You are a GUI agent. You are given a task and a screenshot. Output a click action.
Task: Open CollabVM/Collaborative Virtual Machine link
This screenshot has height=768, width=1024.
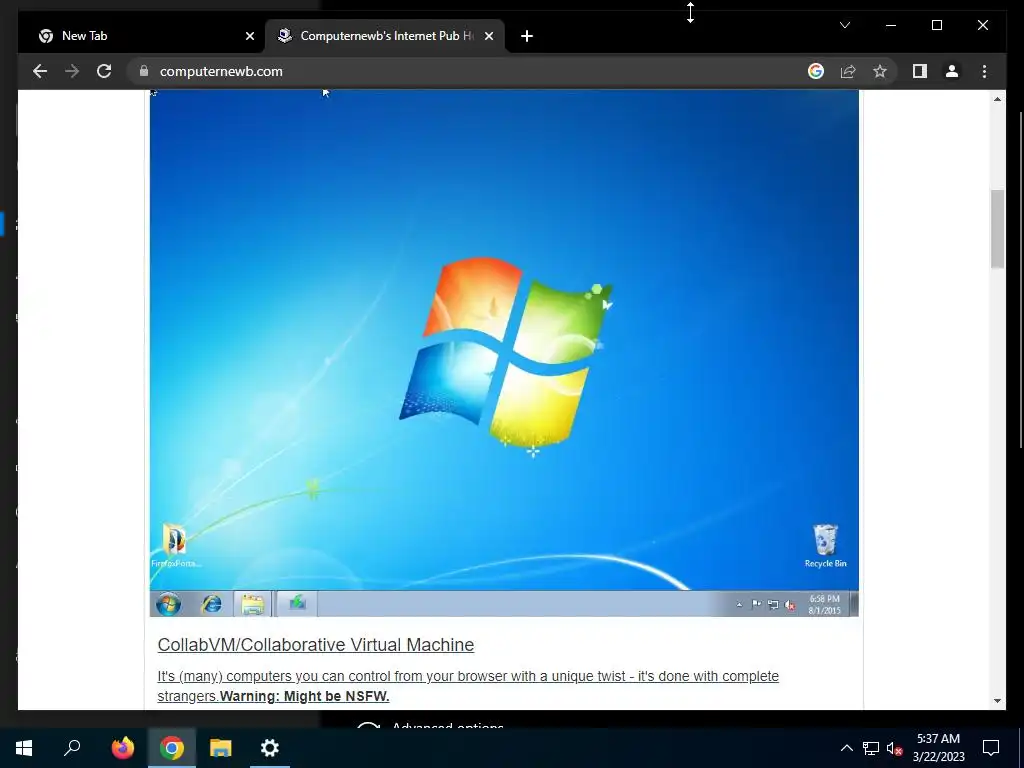click(315, 645)
